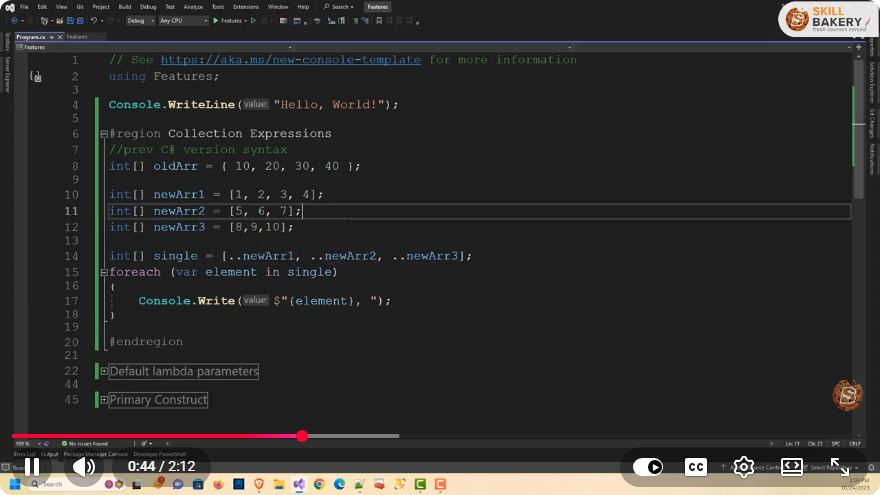This screenshot has height=495, width=880.
Task: Open the video settings gear
Action: tap(744, 467)
